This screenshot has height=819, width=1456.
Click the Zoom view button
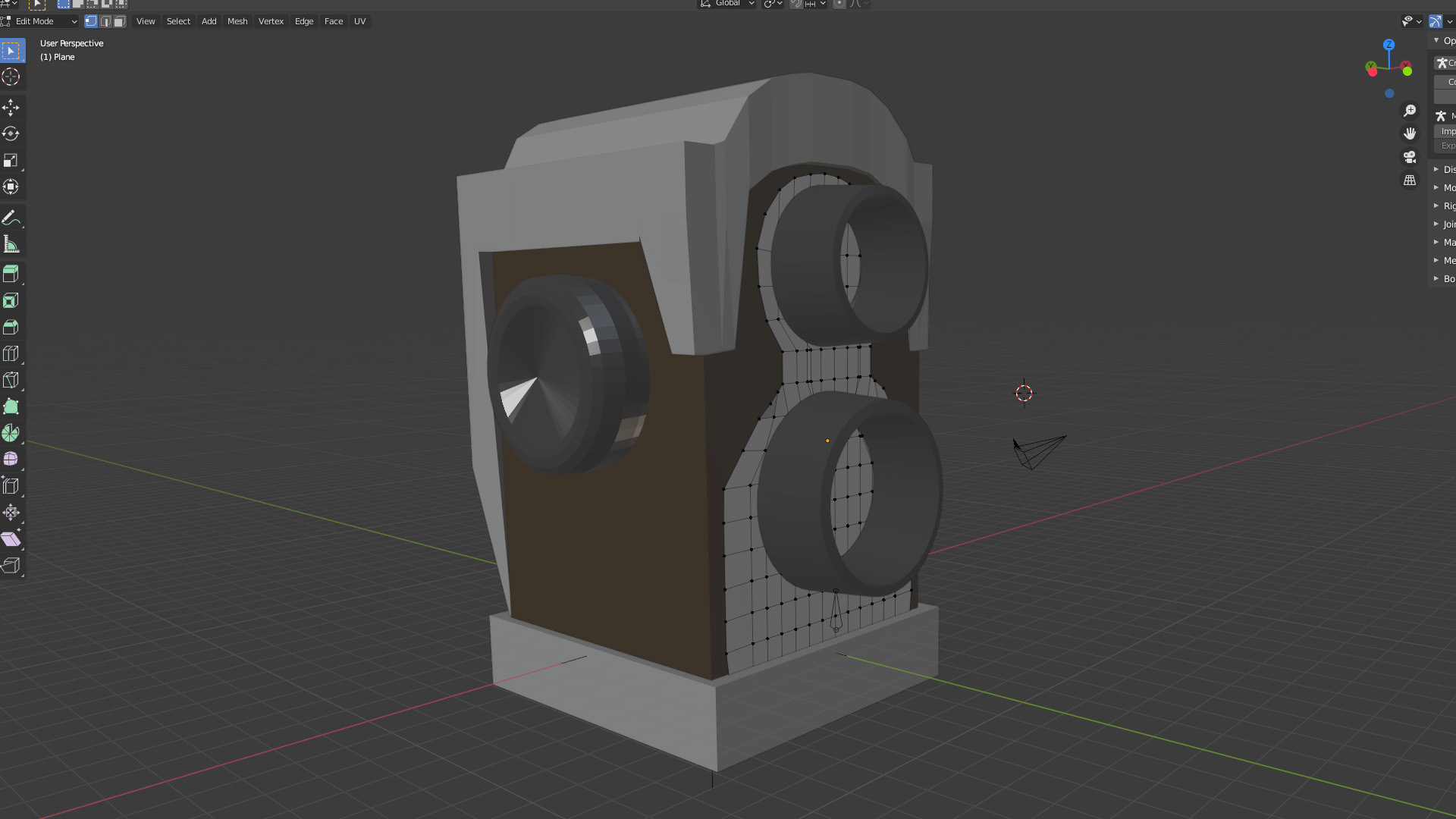(x=1410, y=111)
